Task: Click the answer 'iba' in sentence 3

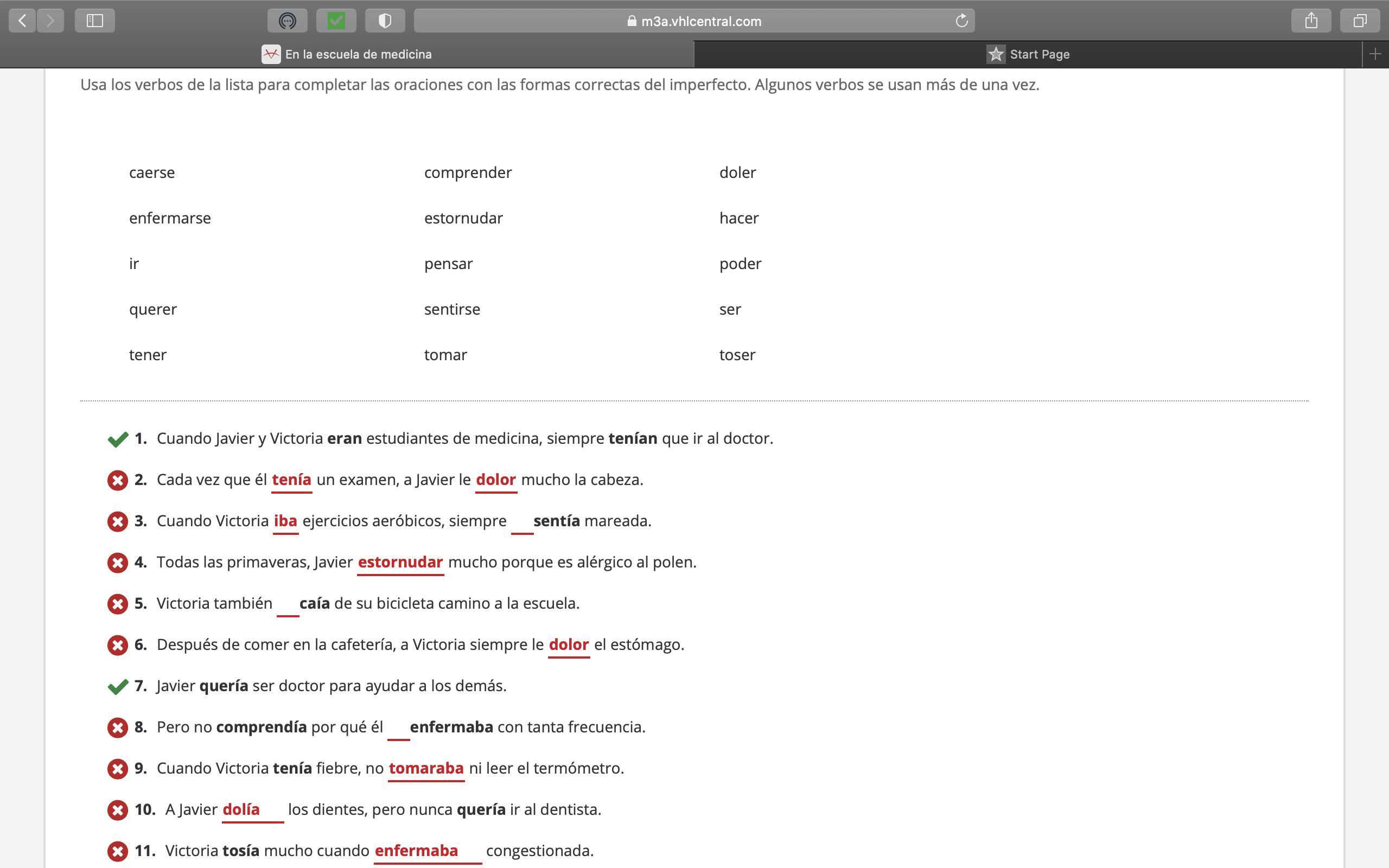Action: (x=285, y=521)
